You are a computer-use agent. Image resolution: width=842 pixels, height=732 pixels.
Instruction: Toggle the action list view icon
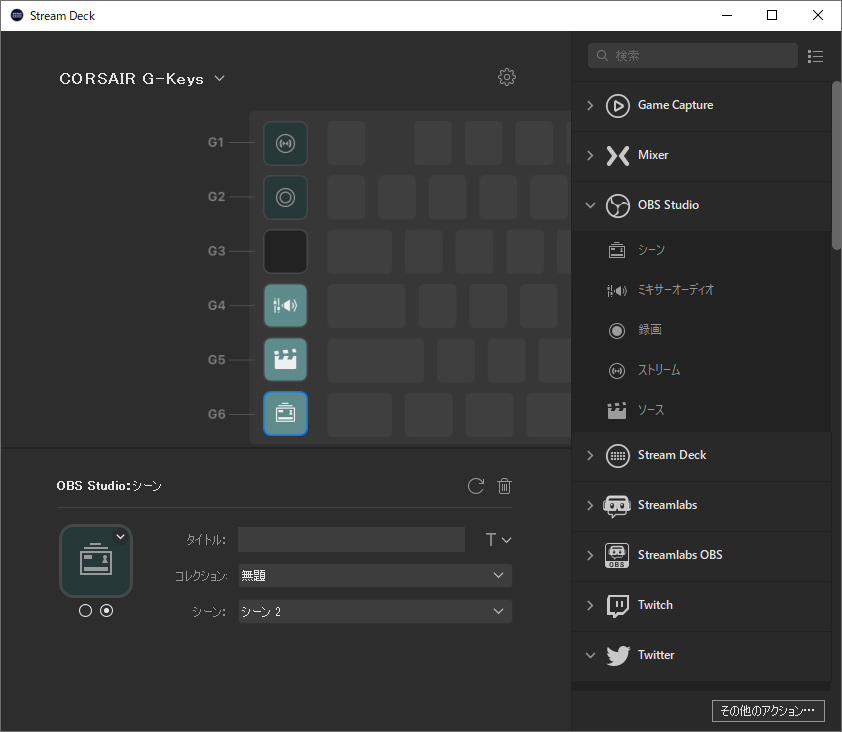815,56
